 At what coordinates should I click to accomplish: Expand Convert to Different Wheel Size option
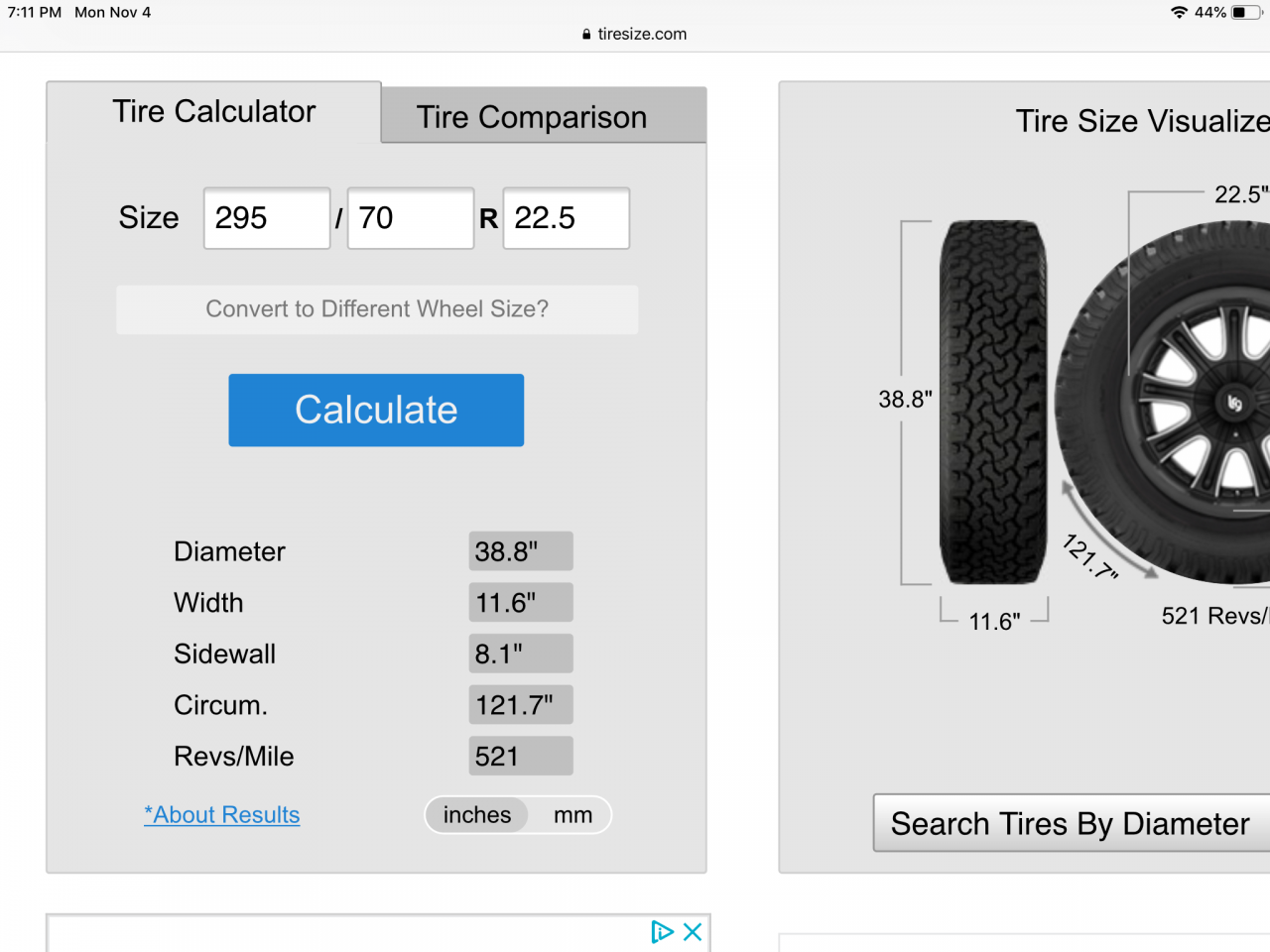(377, 309)
